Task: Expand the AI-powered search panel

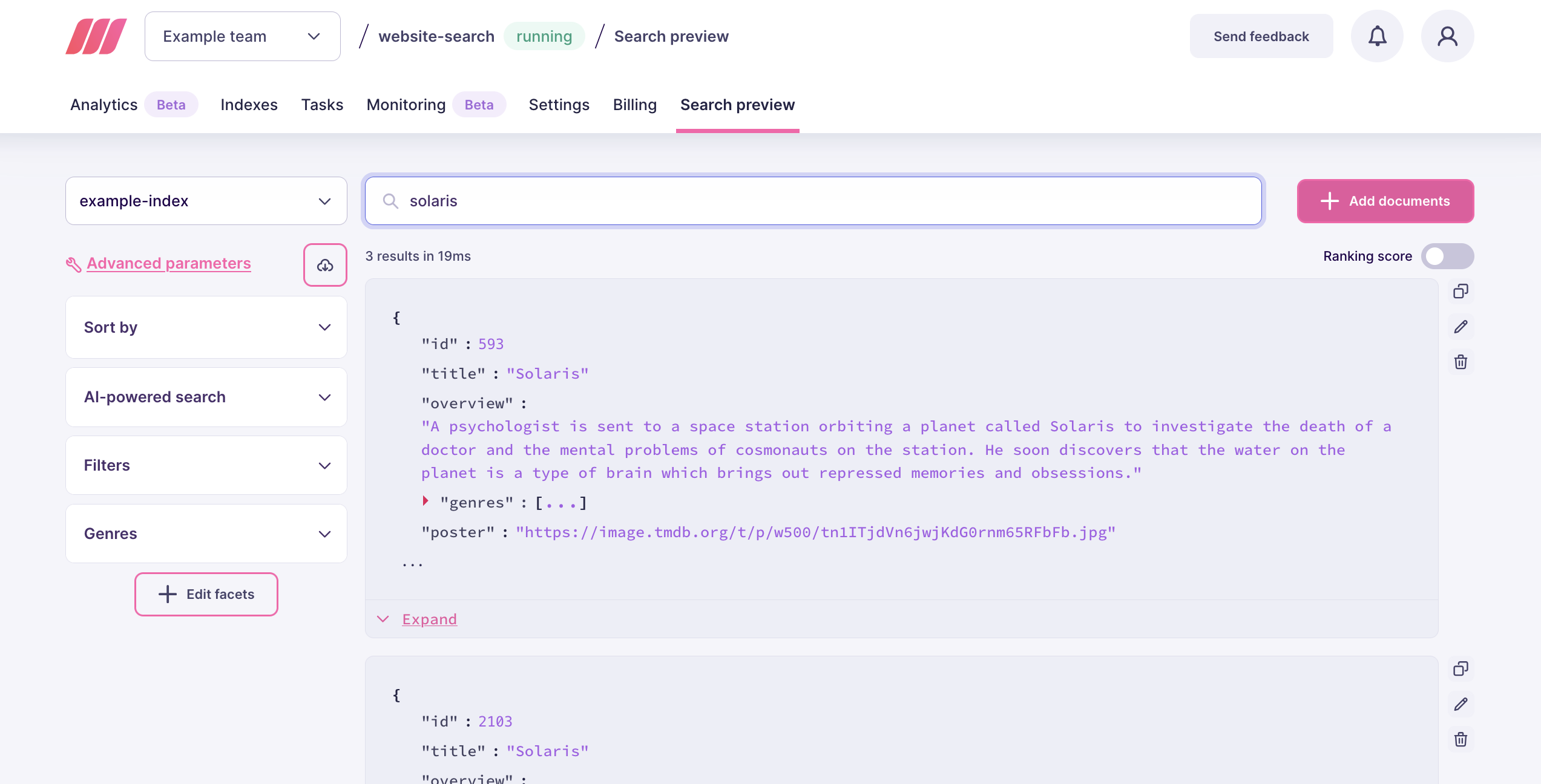Action: tap(206, 397)
